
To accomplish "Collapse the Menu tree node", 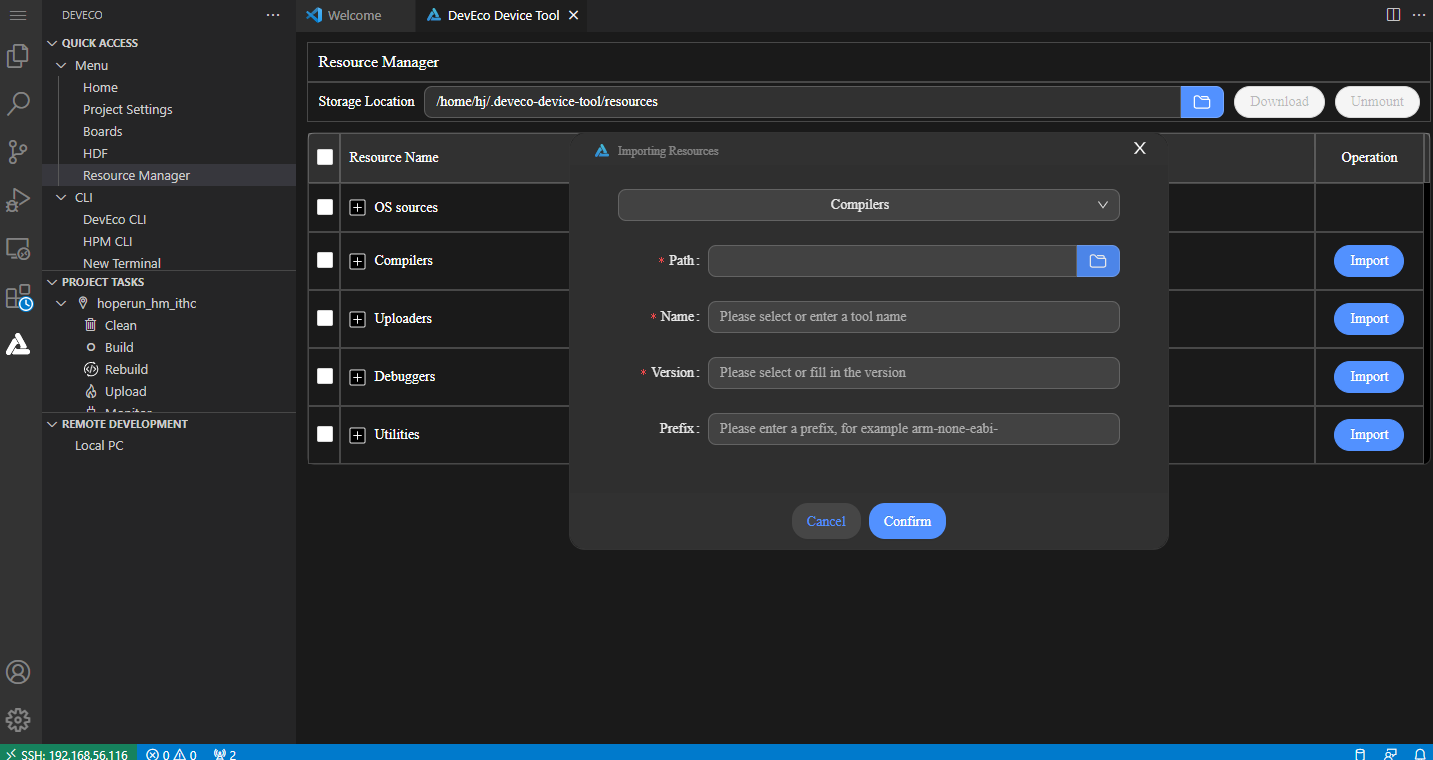I will tap(61, 65).
